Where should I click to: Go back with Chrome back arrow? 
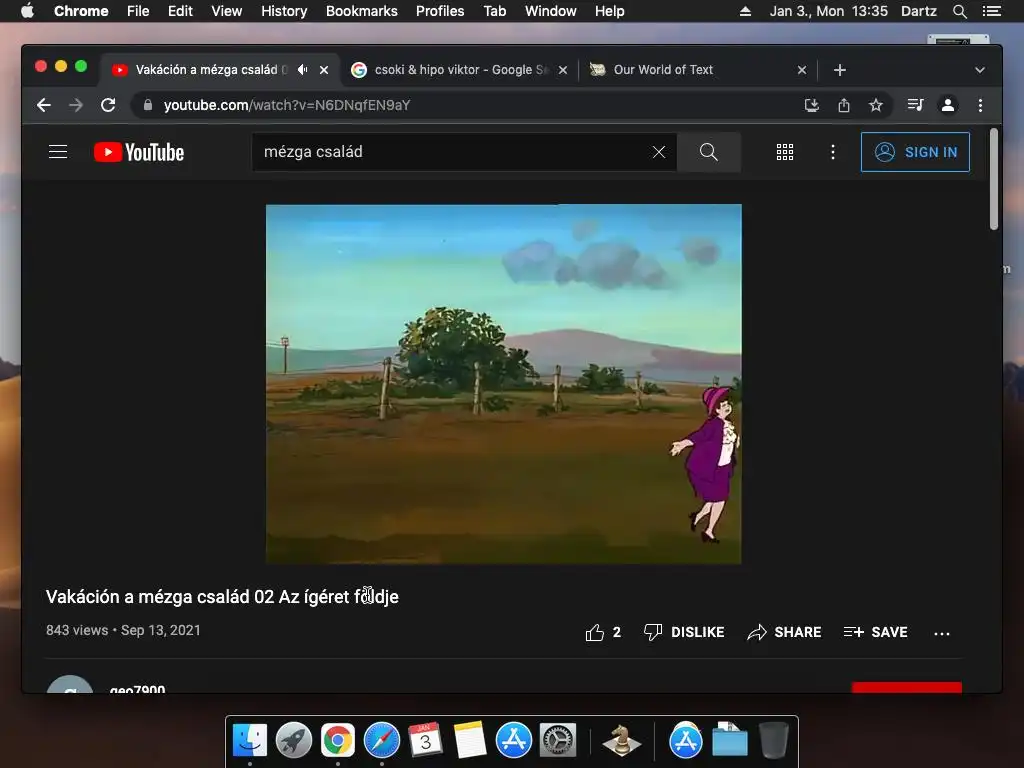point(44,105)
